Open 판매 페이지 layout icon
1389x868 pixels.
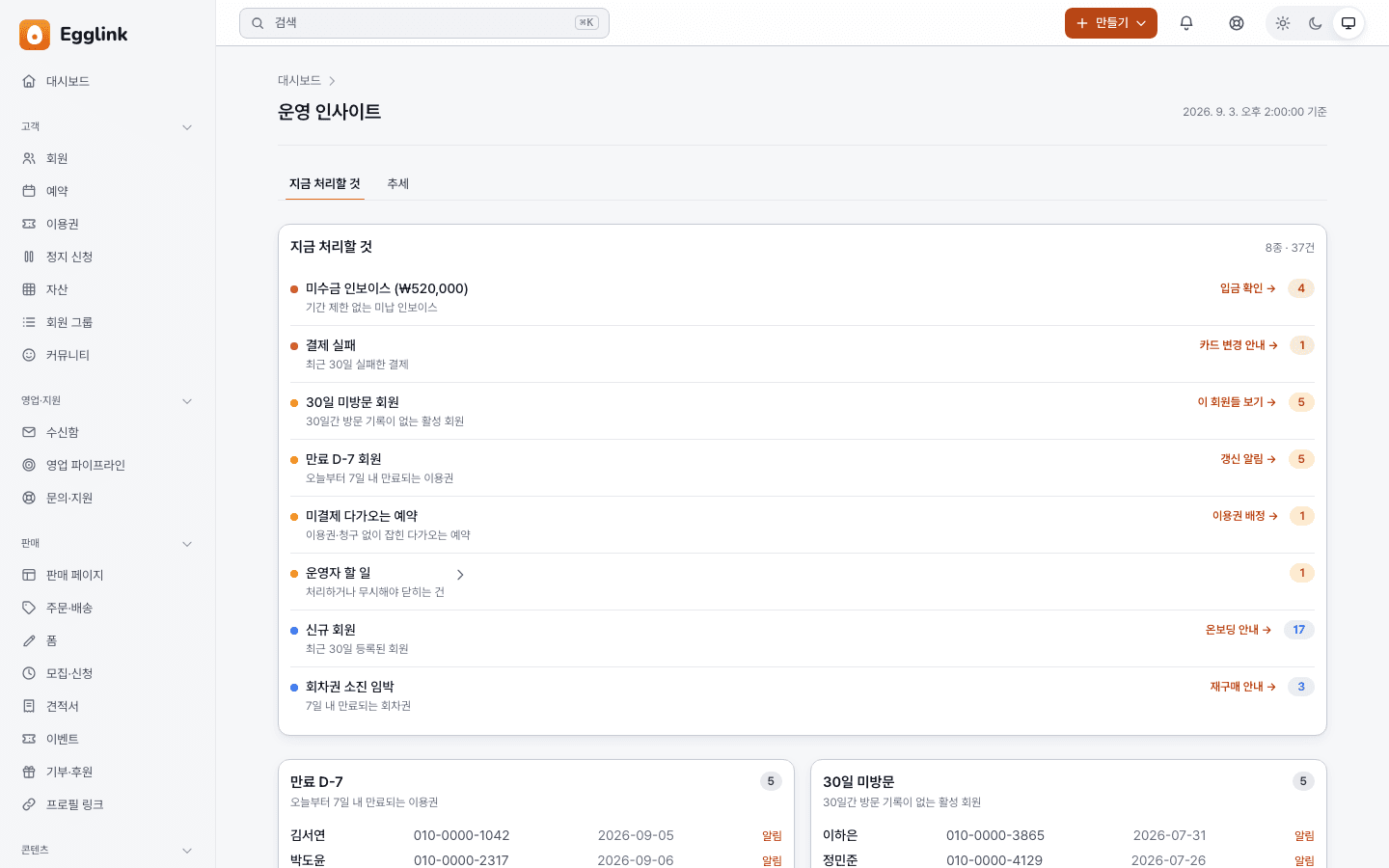pos(29,575)
